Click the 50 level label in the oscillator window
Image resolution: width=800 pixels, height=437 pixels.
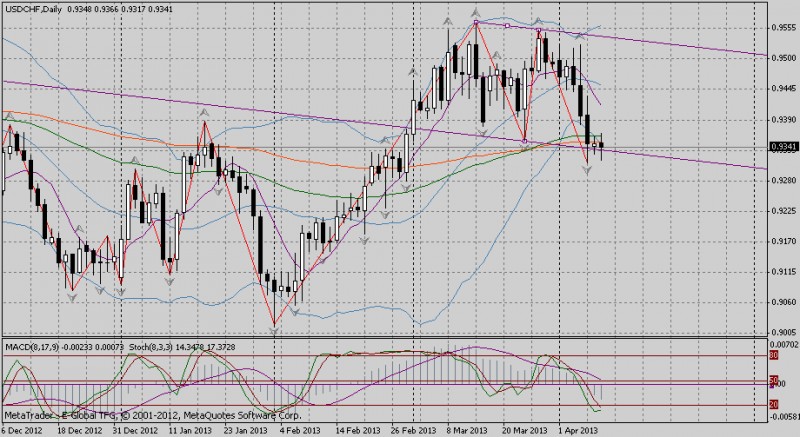tap(773, 380)
